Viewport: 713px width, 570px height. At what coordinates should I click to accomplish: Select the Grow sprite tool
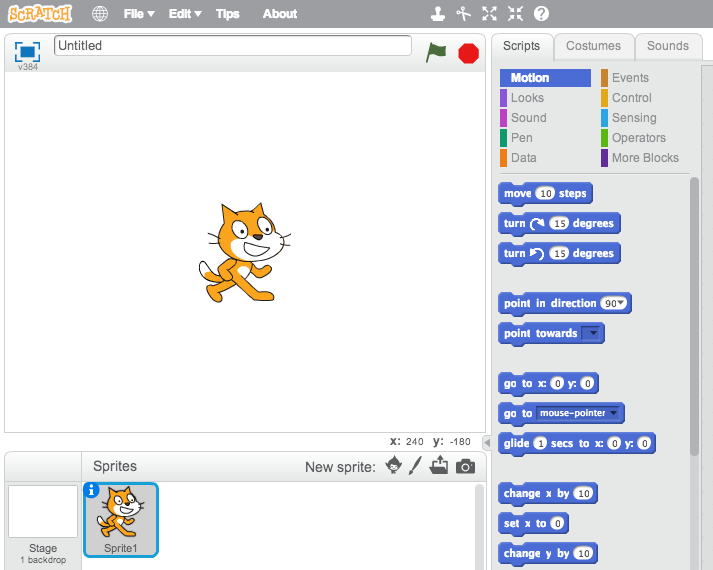point(489,14)
